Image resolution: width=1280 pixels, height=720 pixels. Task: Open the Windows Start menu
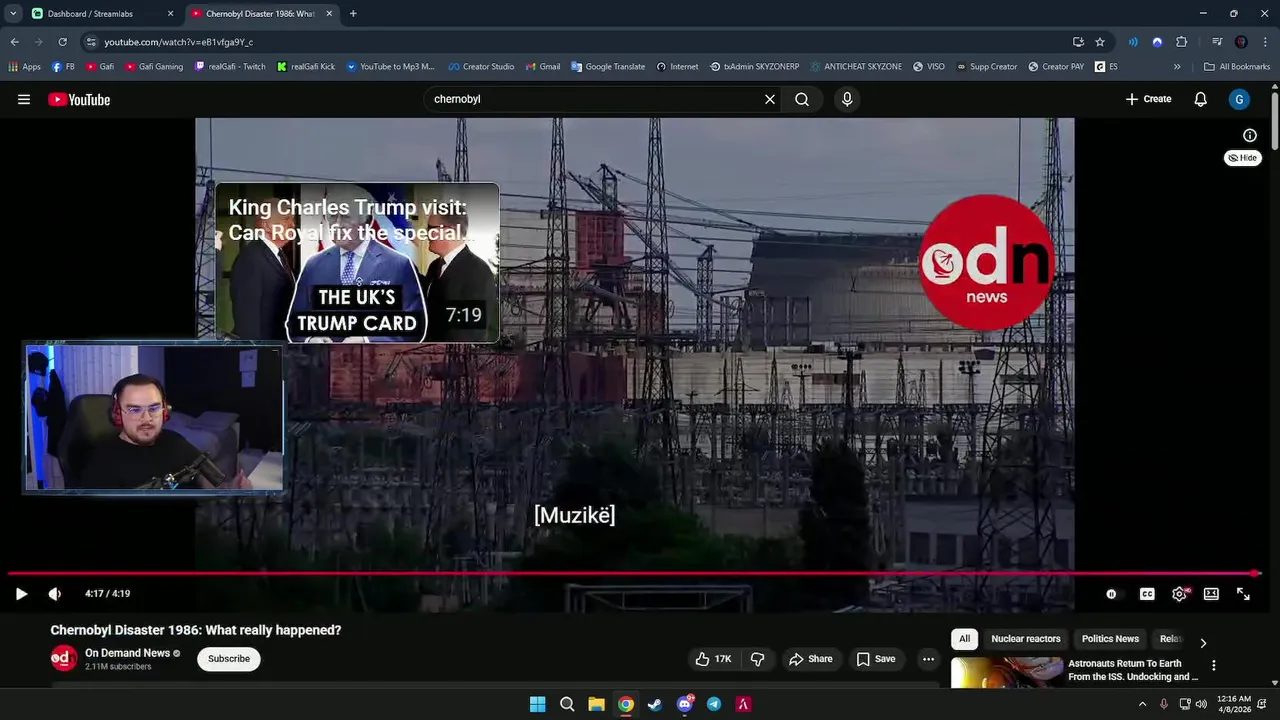click(x=537, y=704)
